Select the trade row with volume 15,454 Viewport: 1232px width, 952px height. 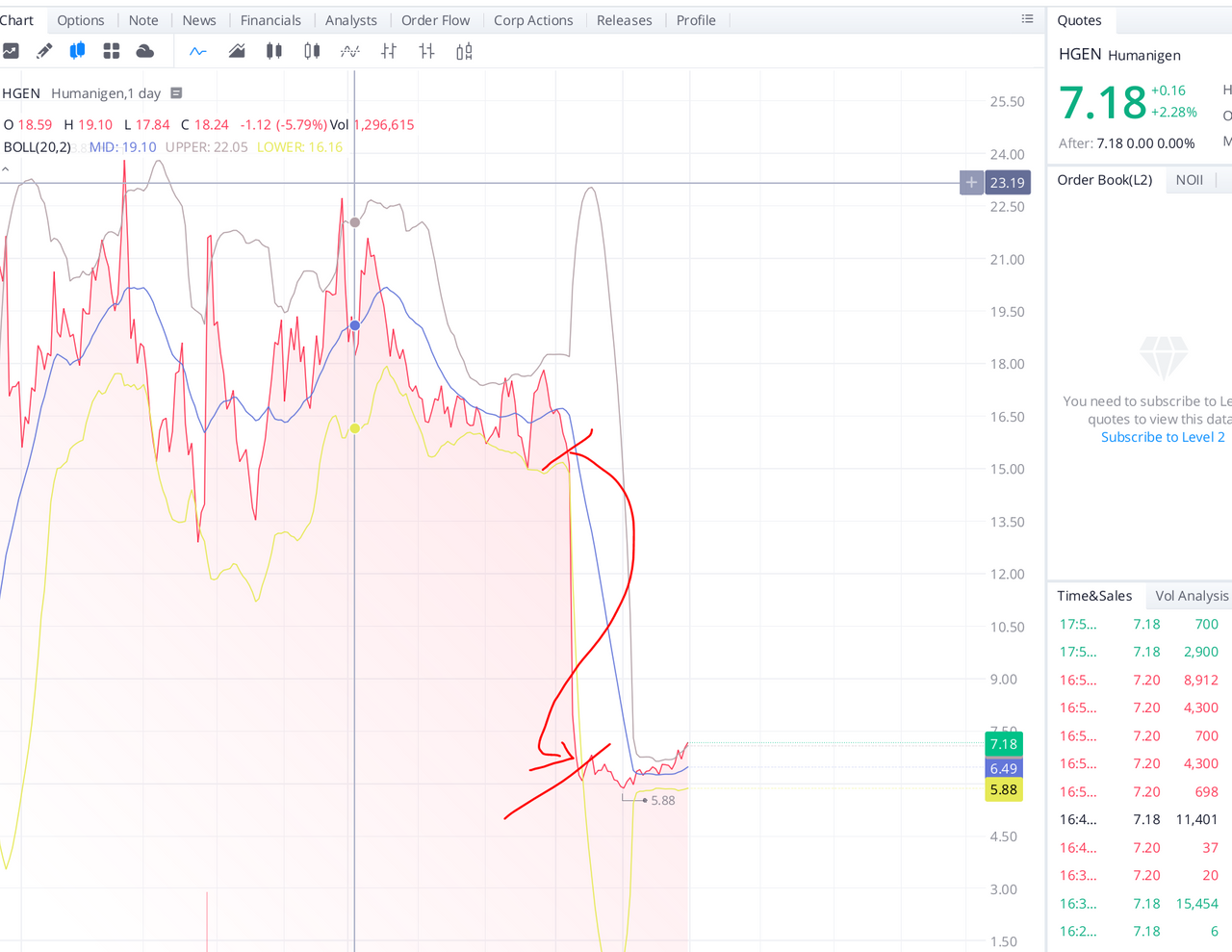pos(1140,903)
